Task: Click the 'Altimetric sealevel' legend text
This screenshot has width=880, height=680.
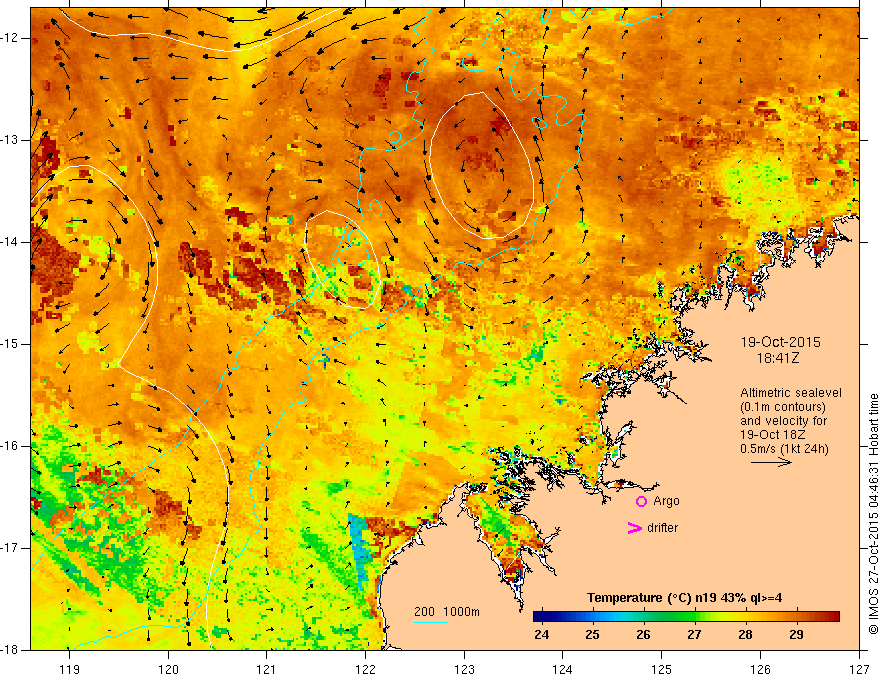Action: pos(791,393)
